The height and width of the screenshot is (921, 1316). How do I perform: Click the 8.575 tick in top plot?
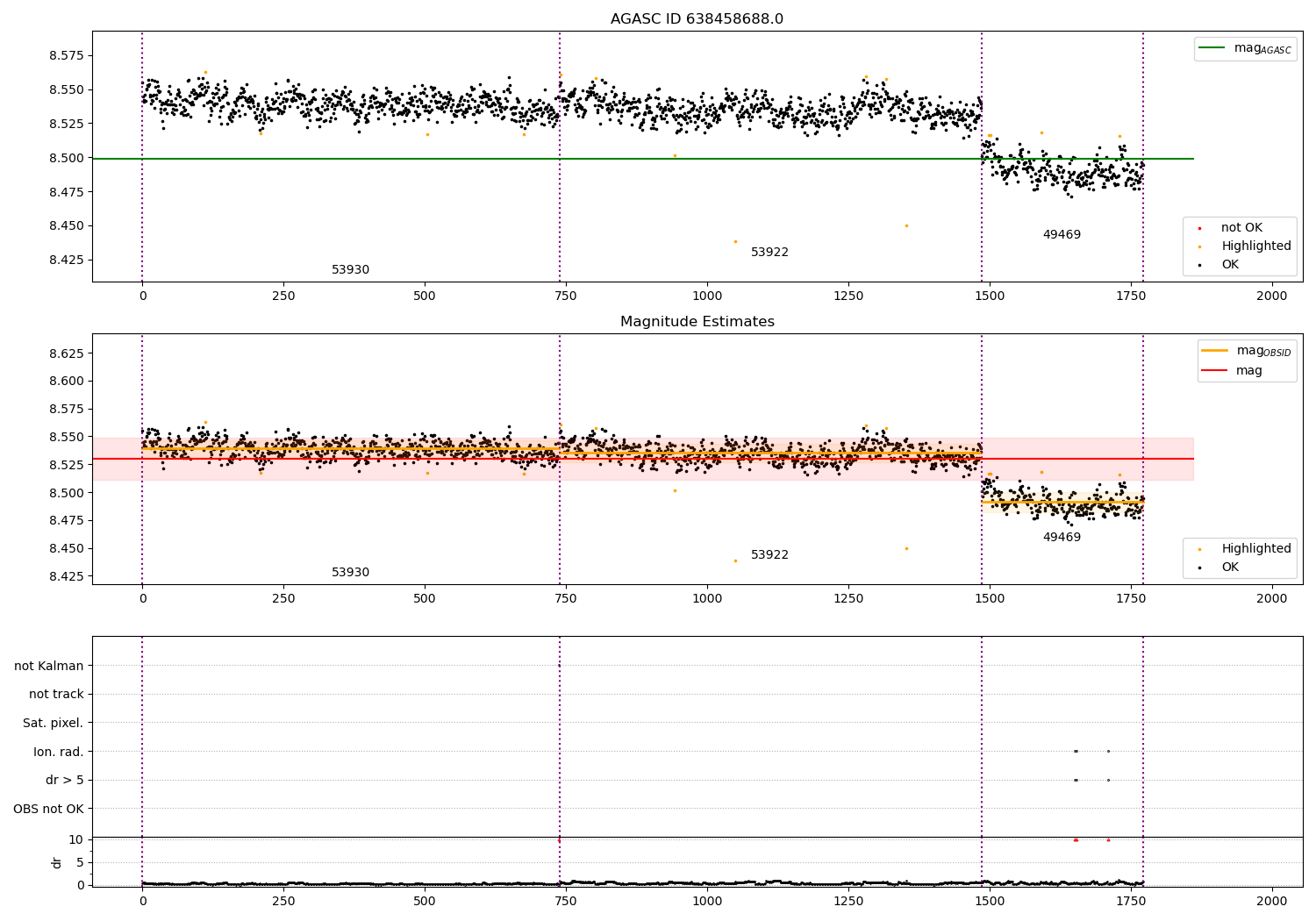[66, 55]
